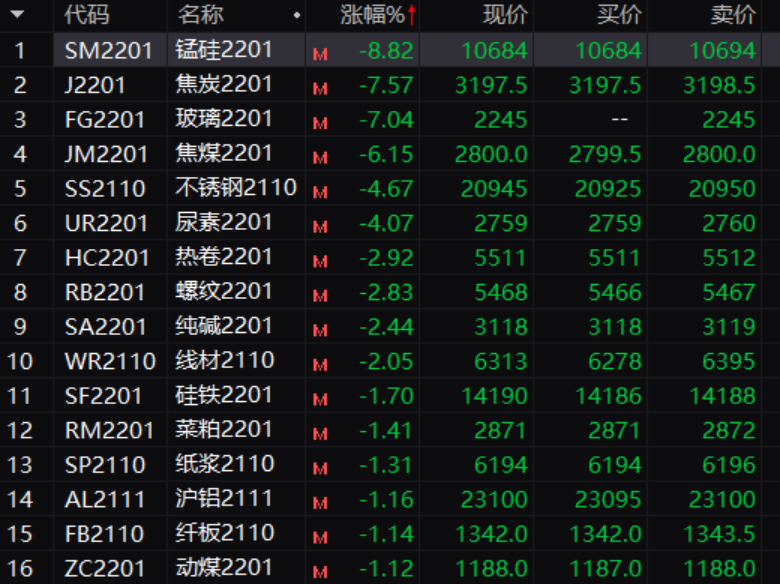Click the current price 14190
Screen dimensions: 780x584
(494, 396)
